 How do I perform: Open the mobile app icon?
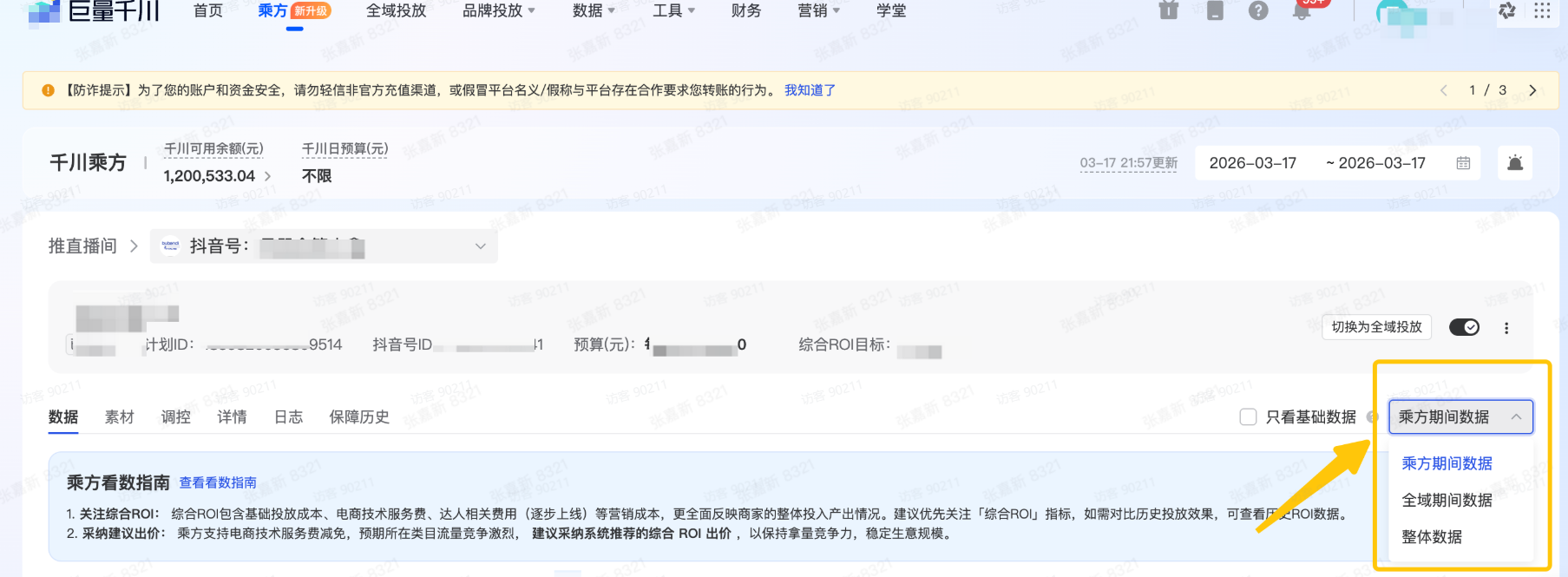pyautogui.click(x=1215, y=10)
